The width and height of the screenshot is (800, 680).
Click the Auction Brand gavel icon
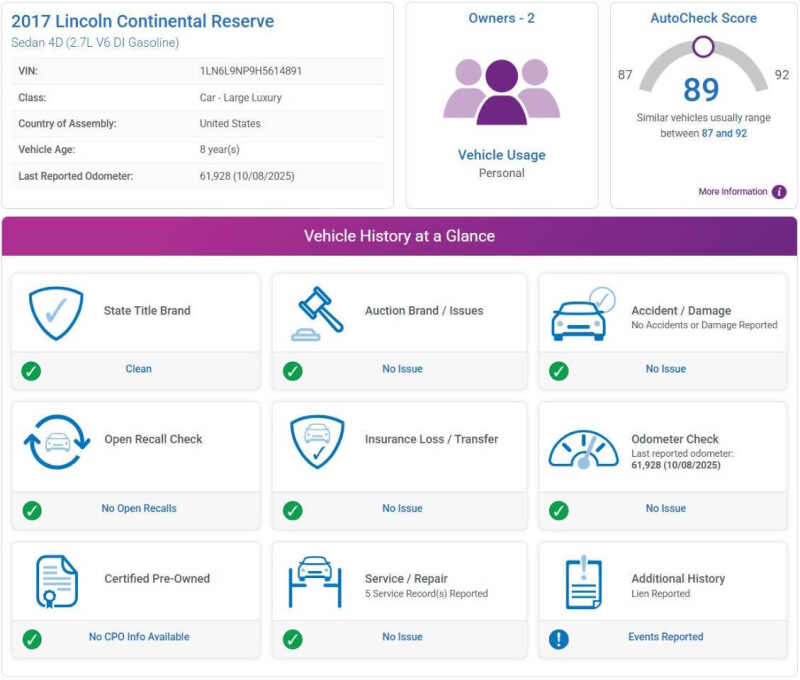[316, 313]
